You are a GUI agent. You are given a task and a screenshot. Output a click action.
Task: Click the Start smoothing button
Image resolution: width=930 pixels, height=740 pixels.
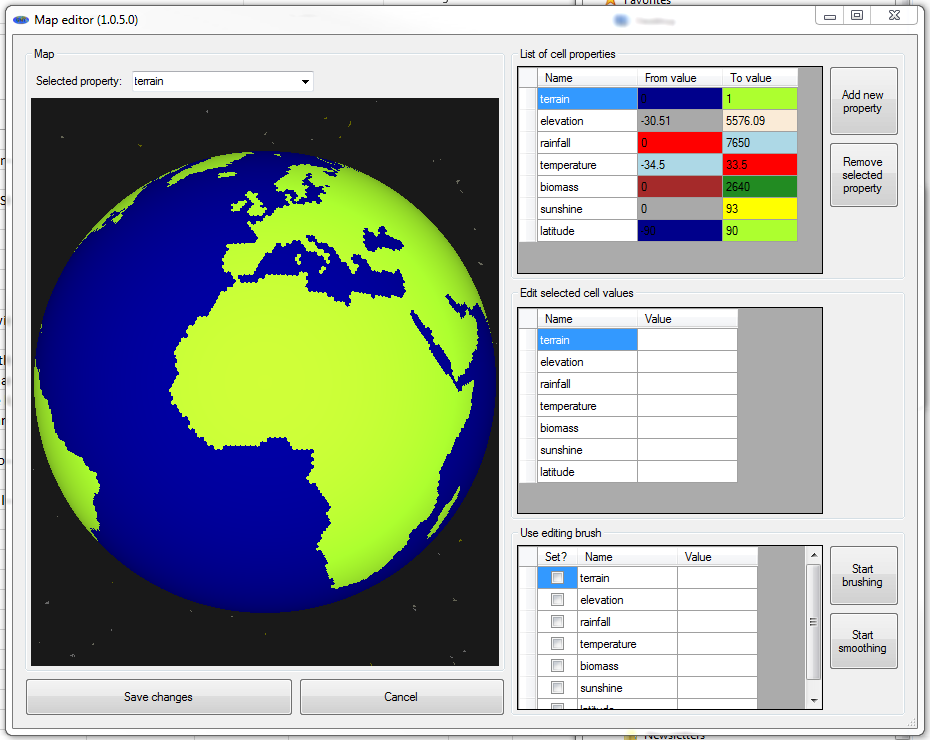(x=862, y=641)
